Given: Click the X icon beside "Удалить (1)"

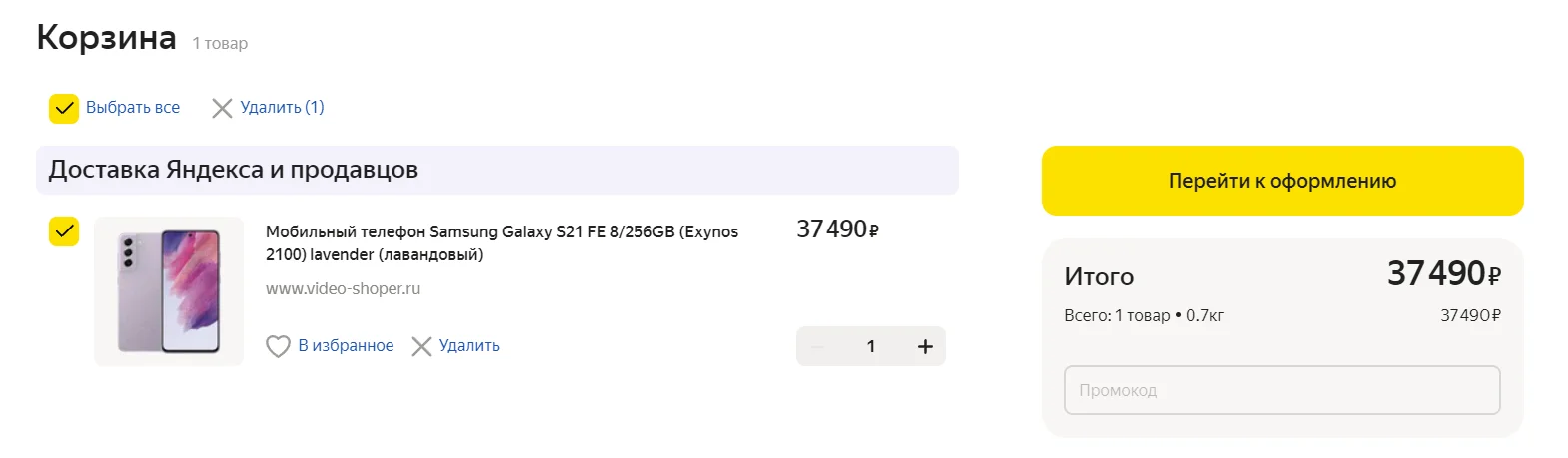Looking at the screenshot, I should point(222,108).
